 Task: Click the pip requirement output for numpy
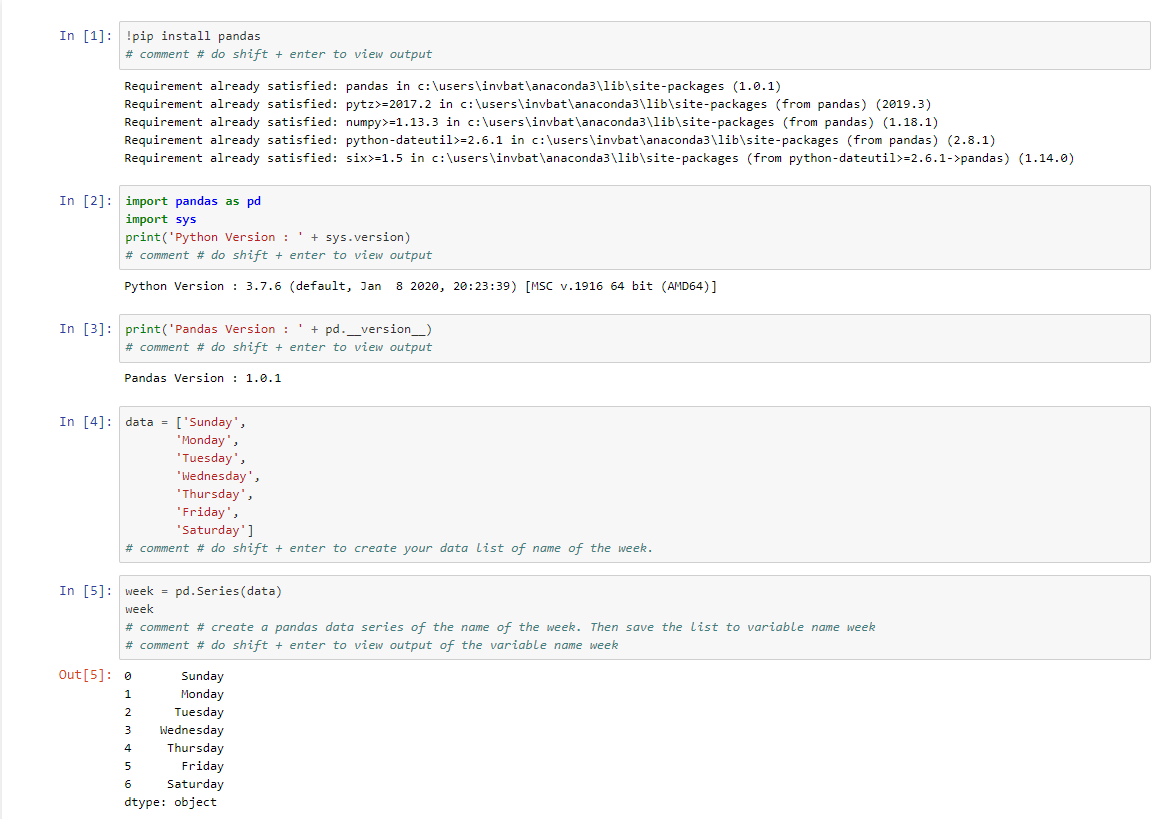click(530, 122)
